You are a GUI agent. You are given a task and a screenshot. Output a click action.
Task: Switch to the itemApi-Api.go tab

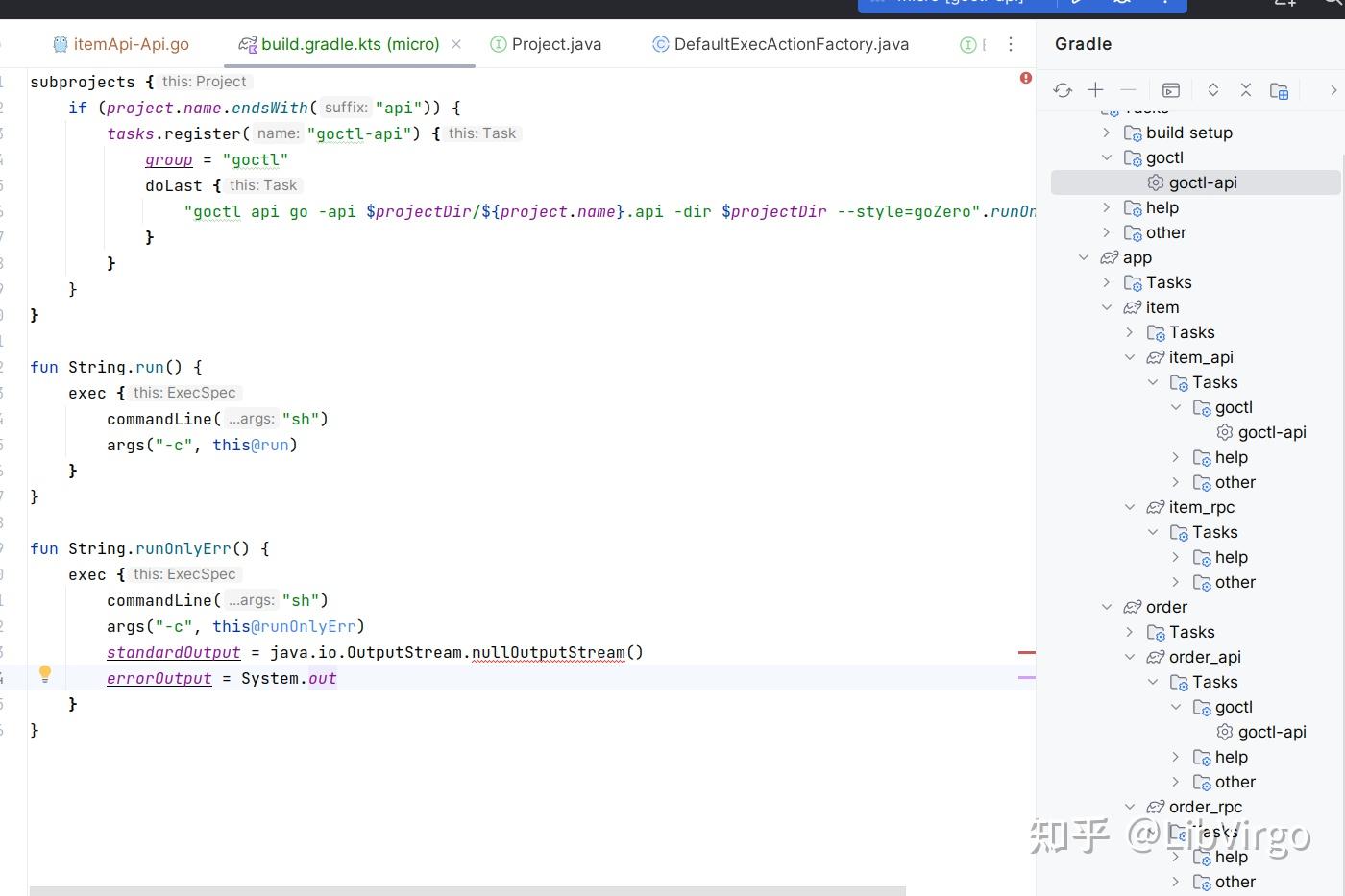coord(121,44)
